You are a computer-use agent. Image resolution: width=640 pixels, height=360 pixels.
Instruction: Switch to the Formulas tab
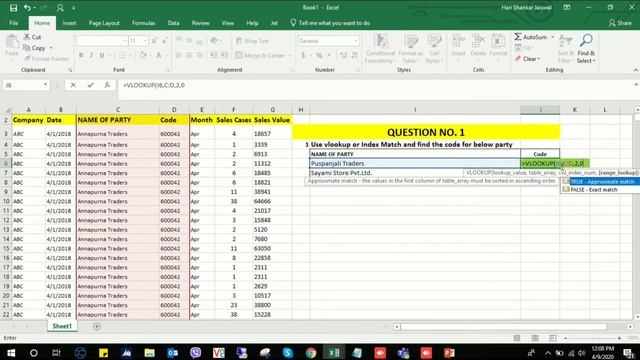(143, 23)
